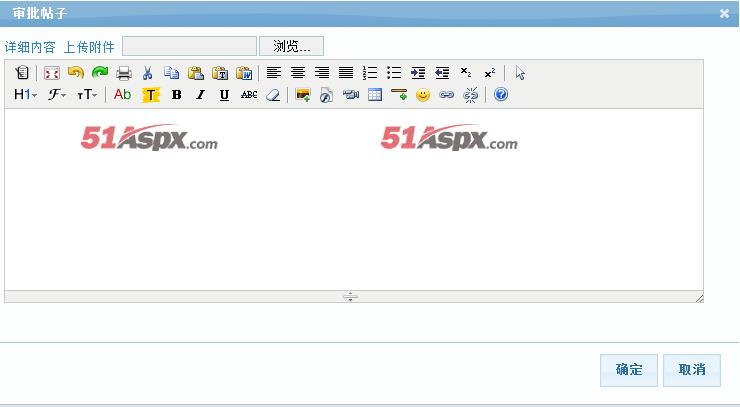Screen dimensions: 740x407
Task: Toggle fullscreen editor mode
Action: click(x=51, y=73)
